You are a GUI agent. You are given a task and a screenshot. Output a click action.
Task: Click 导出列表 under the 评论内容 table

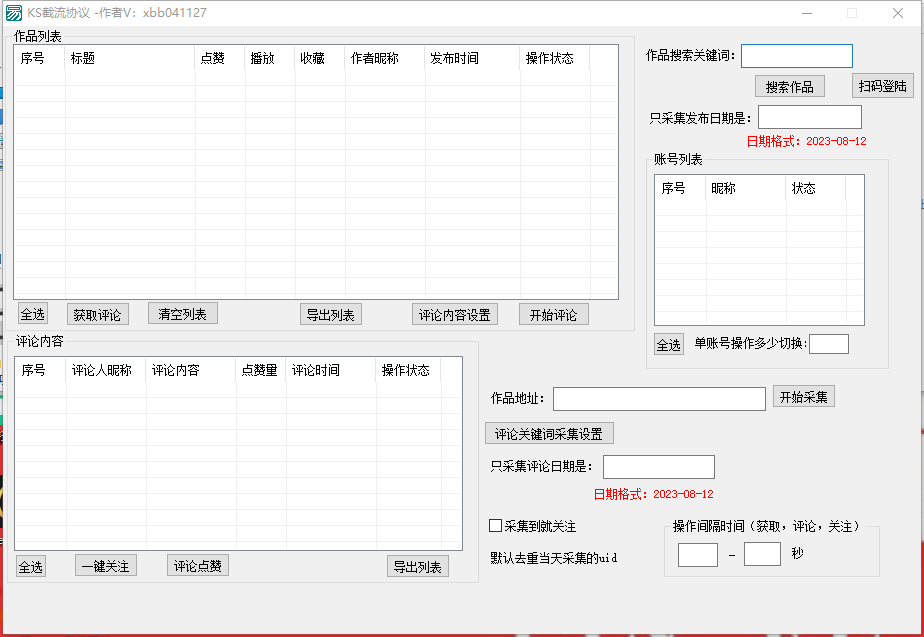click(418, 566)
